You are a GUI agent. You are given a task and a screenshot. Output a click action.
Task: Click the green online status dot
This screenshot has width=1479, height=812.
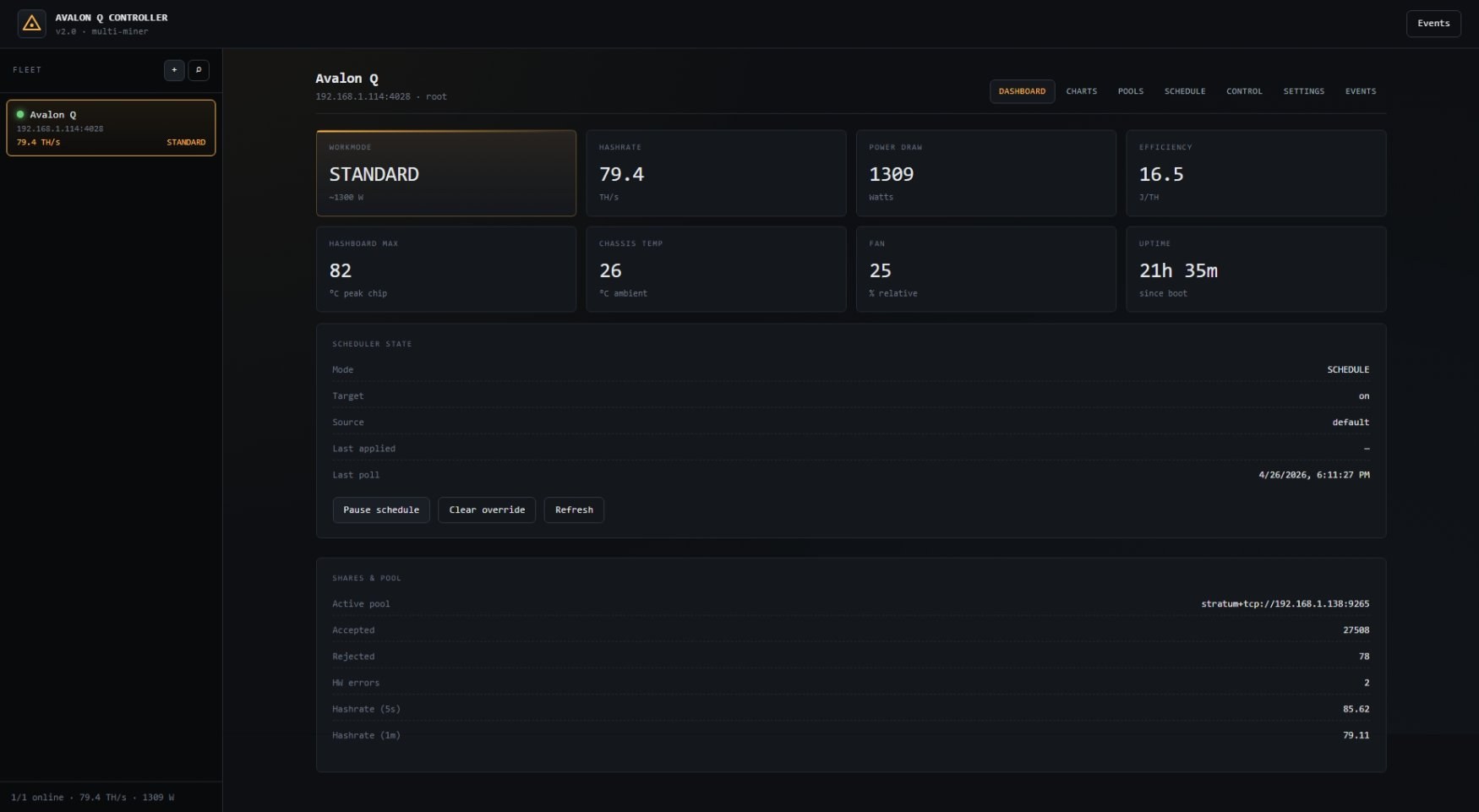(20, 114)
